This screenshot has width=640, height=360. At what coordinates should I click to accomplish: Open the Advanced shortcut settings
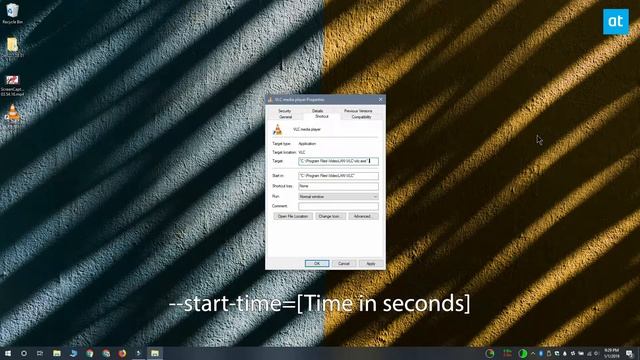(363, 216)
